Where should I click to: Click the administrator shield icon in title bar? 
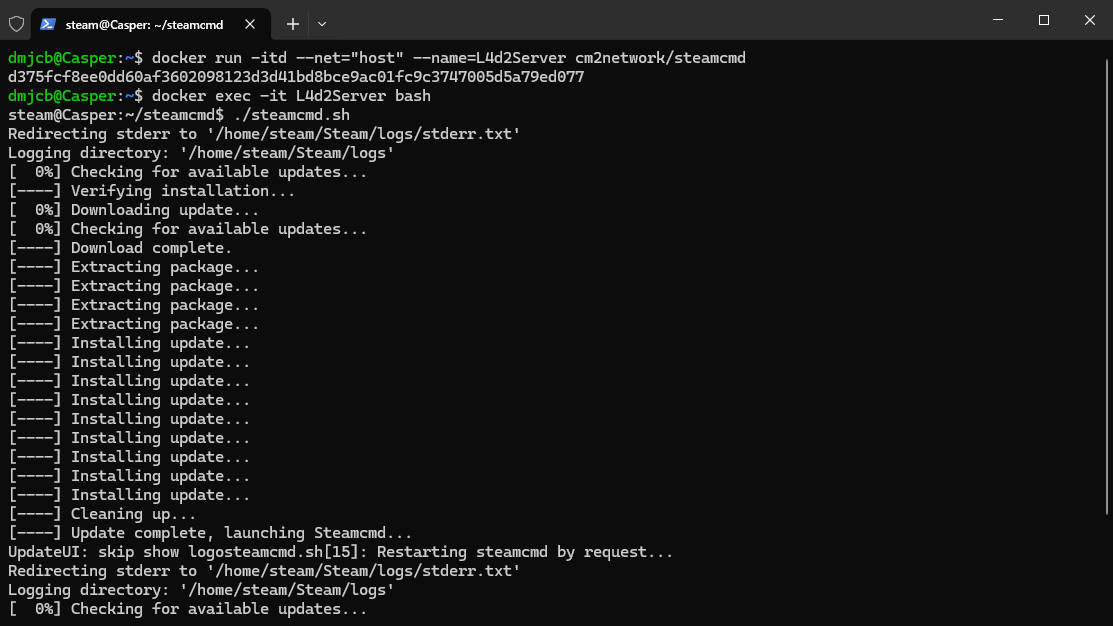coord(16,24)
